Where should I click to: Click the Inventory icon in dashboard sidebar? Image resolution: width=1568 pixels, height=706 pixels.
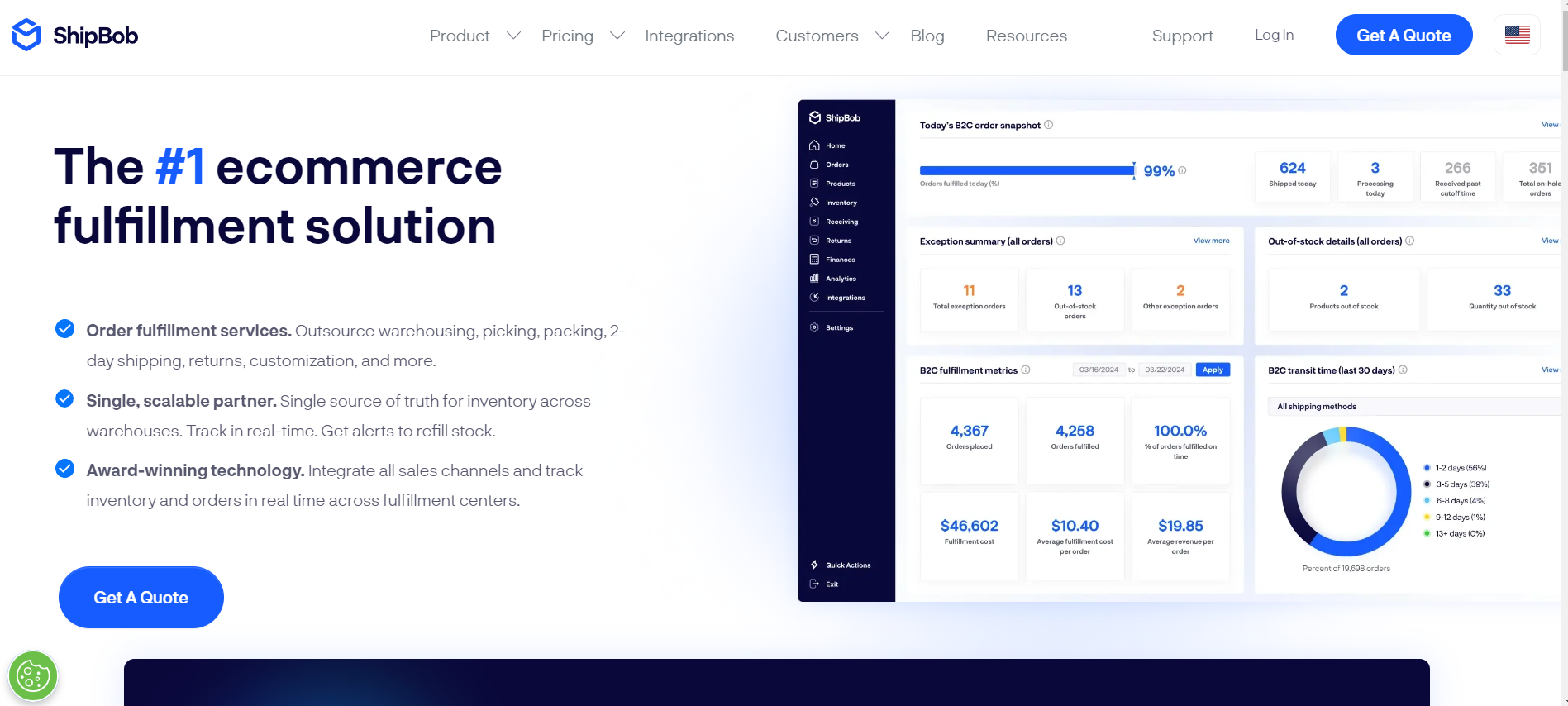(814, 203)
